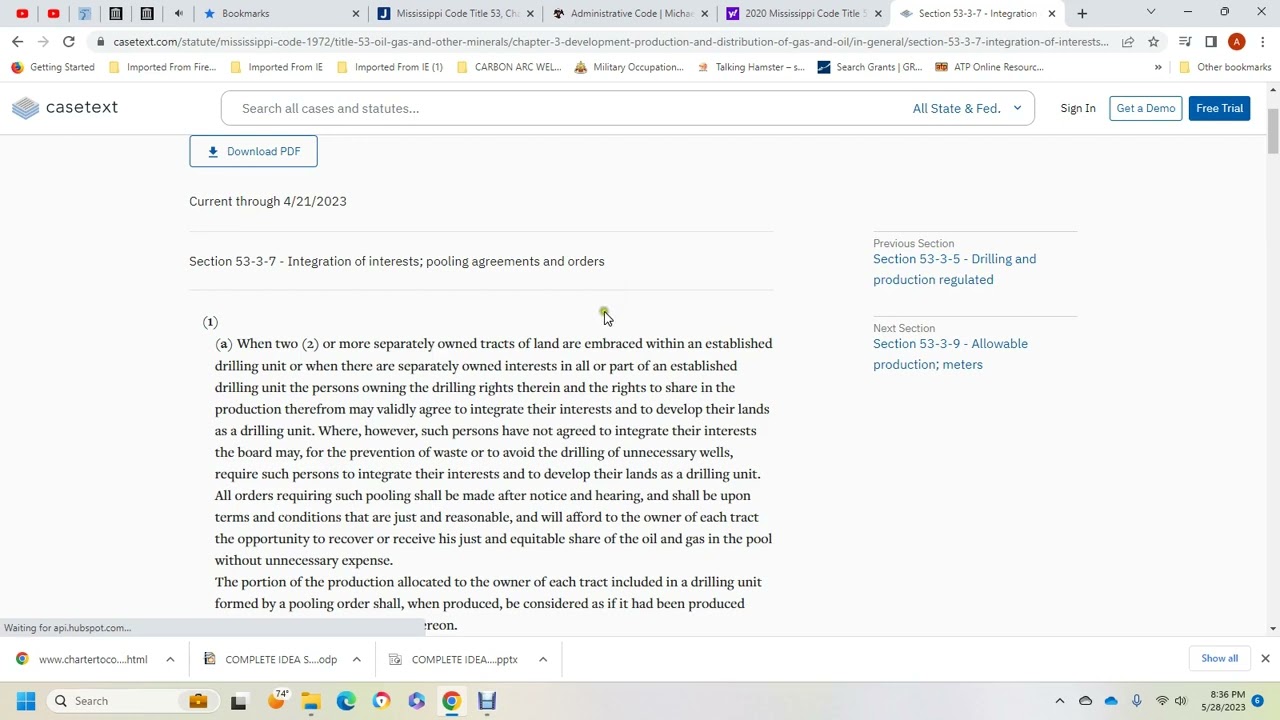Show hidden system tray icons

1060,701
